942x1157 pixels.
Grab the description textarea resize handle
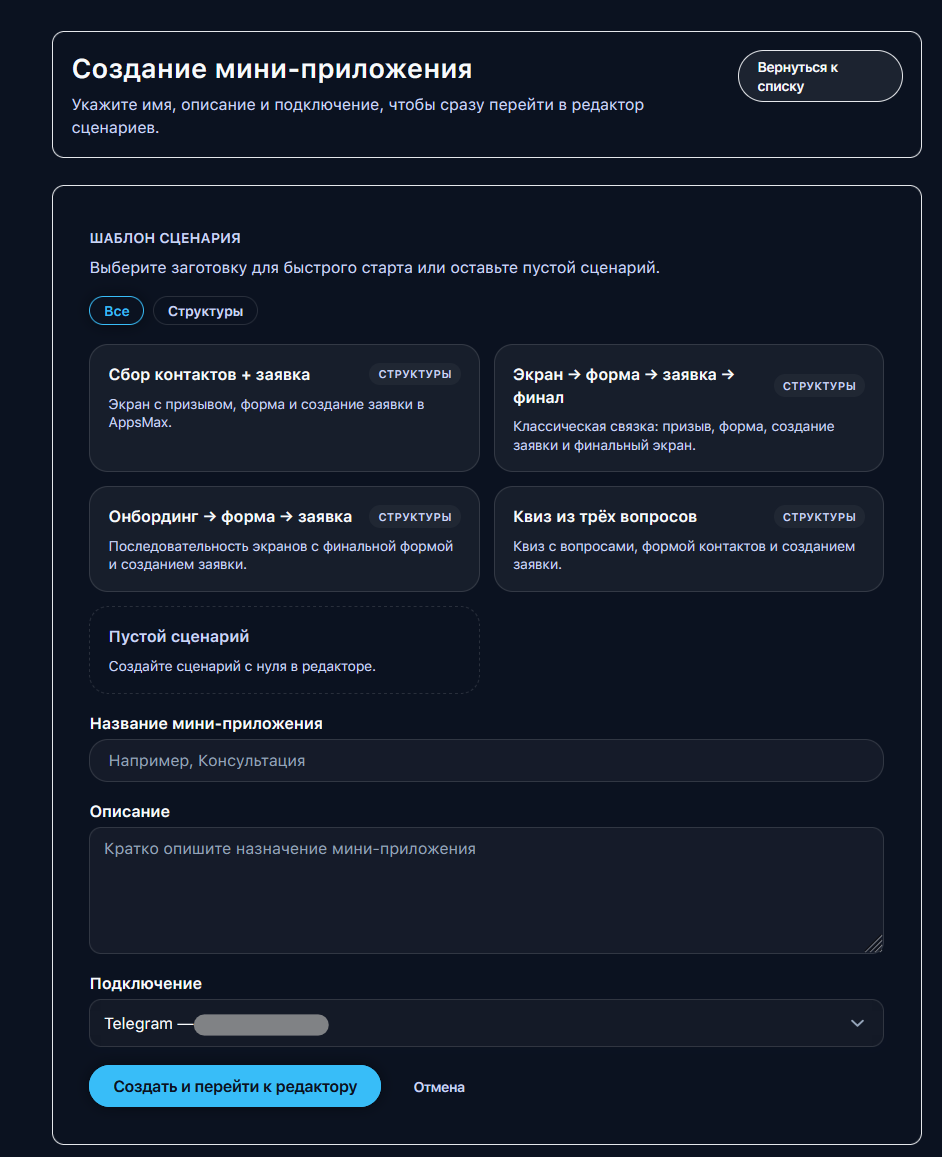point(874,943)
